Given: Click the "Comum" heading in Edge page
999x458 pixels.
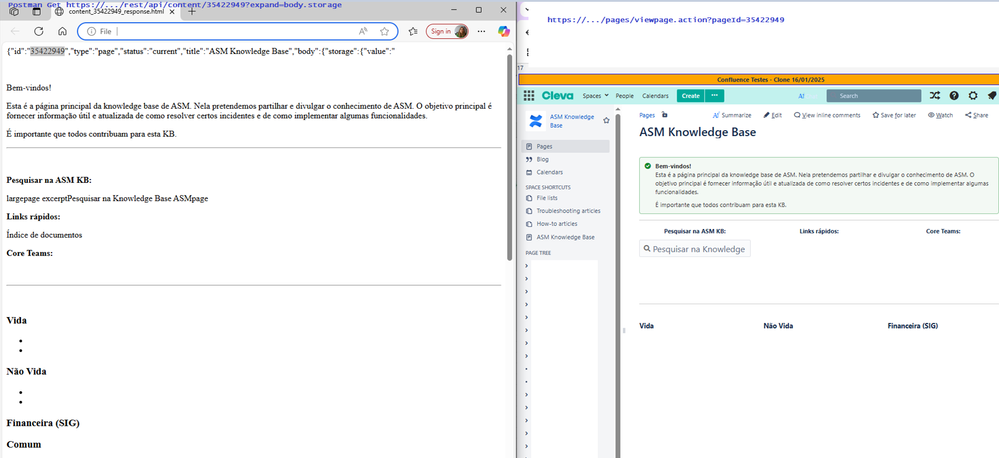Looking at the screenshot, I should (24, 444).
